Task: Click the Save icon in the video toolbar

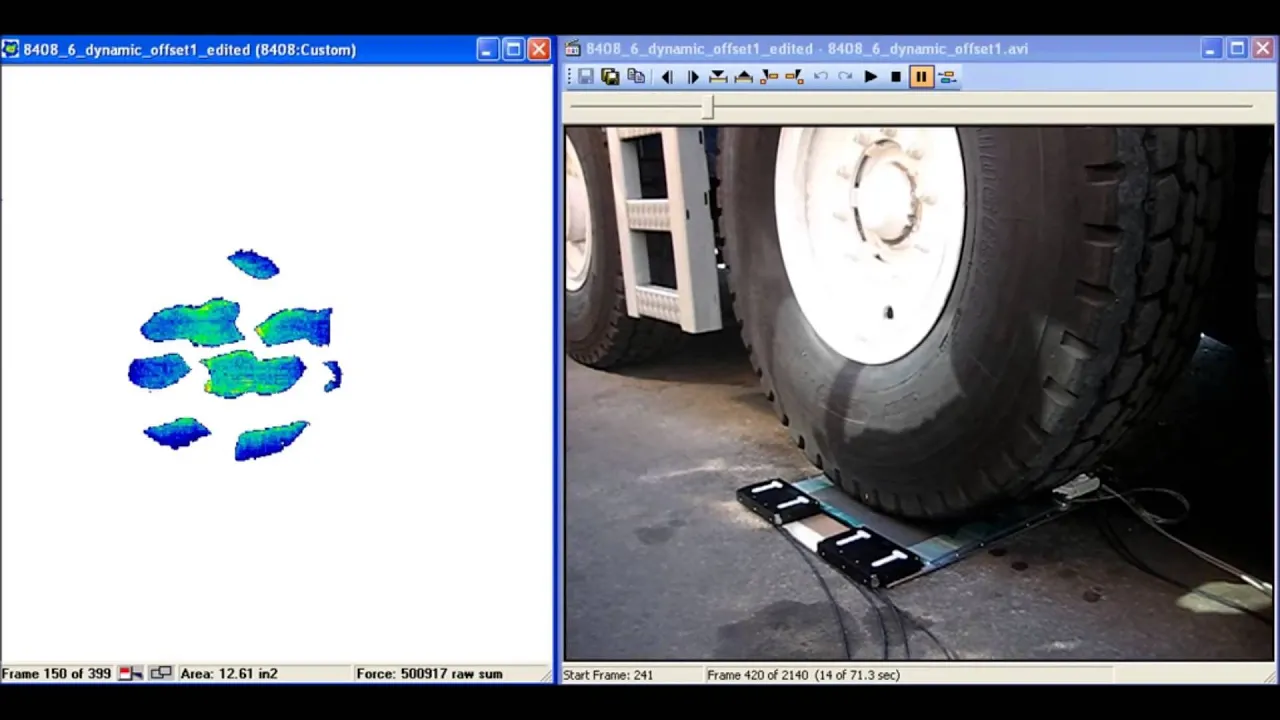Action: click(x=586, y=77)
